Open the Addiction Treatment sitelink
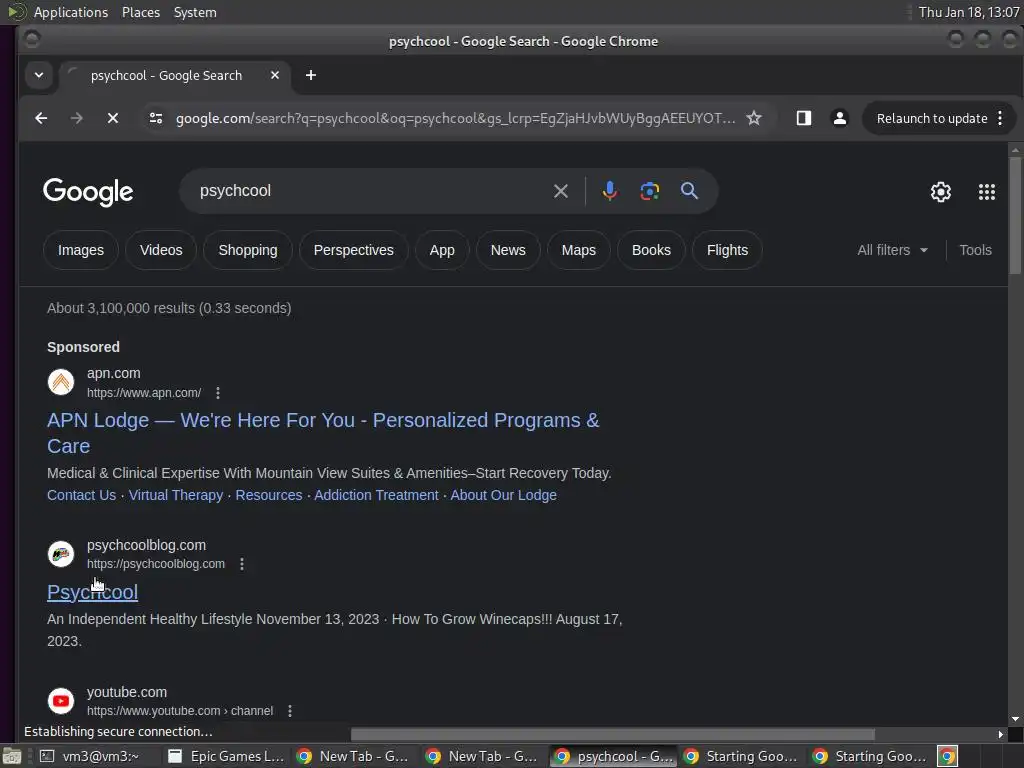 pyautogui.click(x=376, y=495)
